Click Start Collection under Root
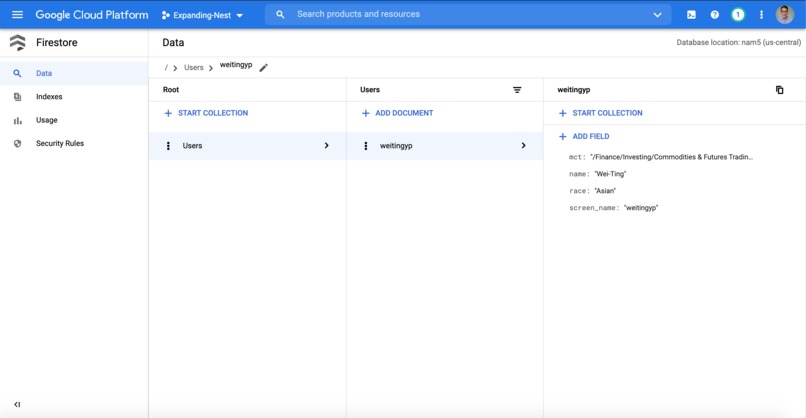The height and width of the screenshot is (418, 806). 206,113
